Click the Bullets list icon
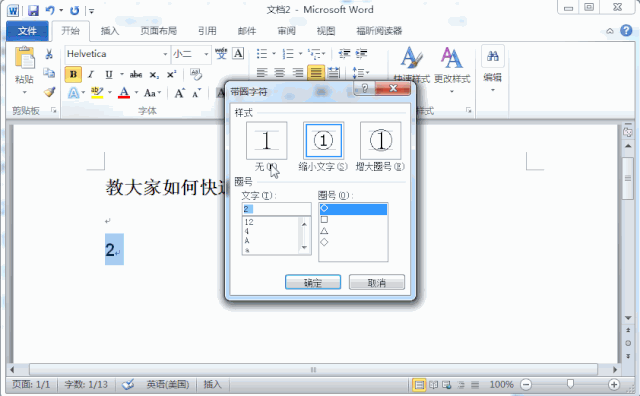The width and height of the screenshot is (640, 396). tap(262, 53)
